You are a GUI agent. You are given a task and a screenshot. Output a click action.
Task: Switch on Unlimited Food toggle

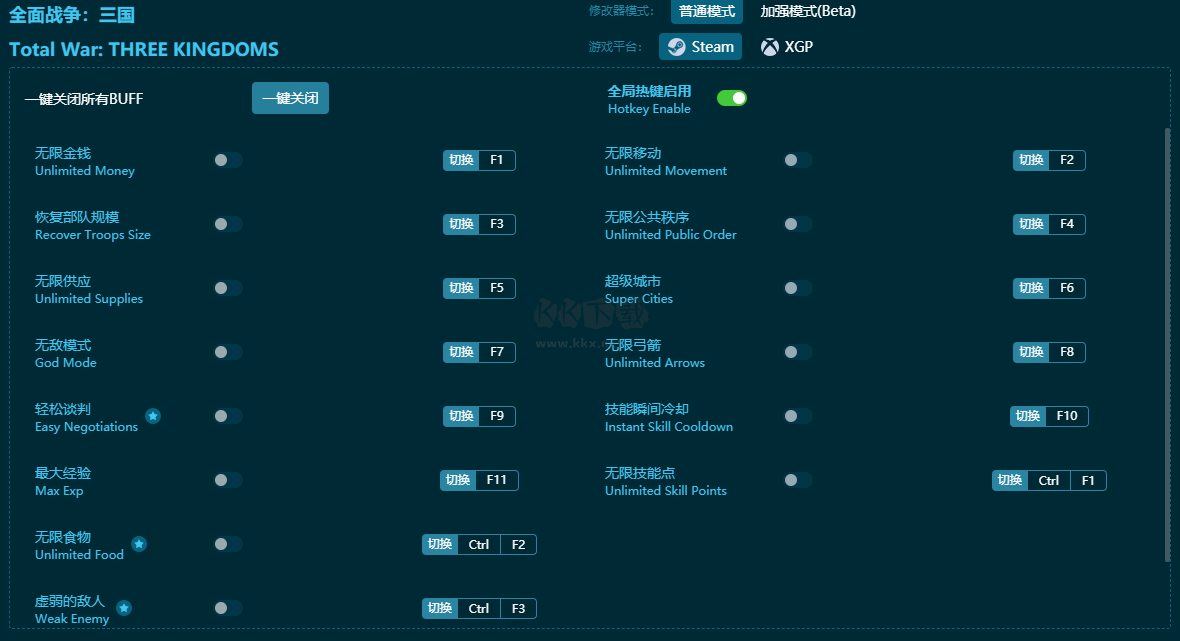click(228, 544)
